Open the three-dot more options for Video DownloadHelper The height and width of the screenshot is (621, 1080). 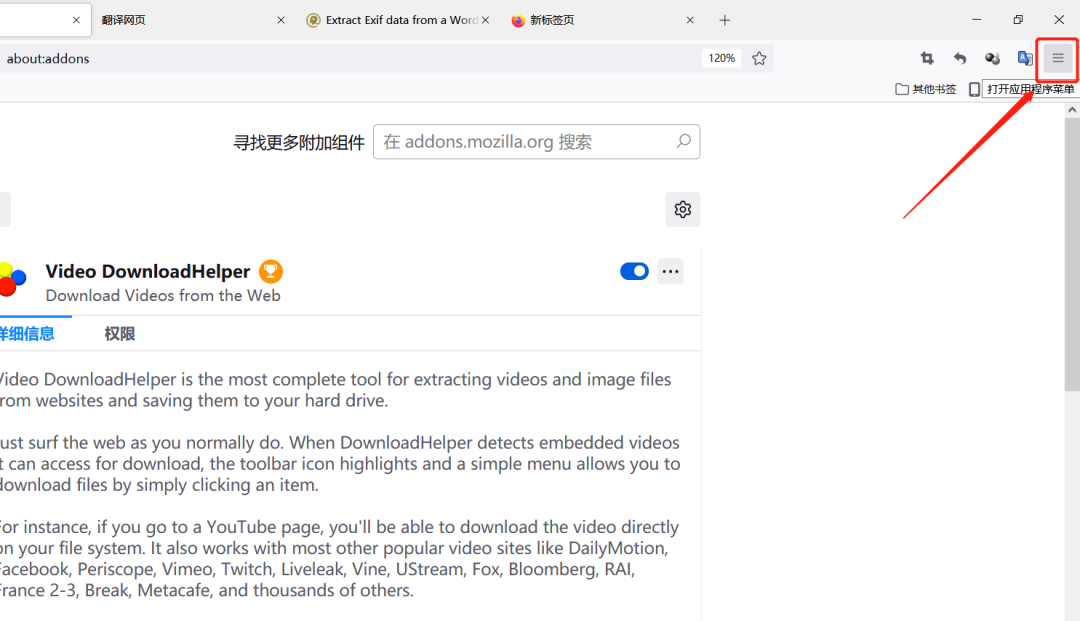pyautogui.click(x=670, y=271)
